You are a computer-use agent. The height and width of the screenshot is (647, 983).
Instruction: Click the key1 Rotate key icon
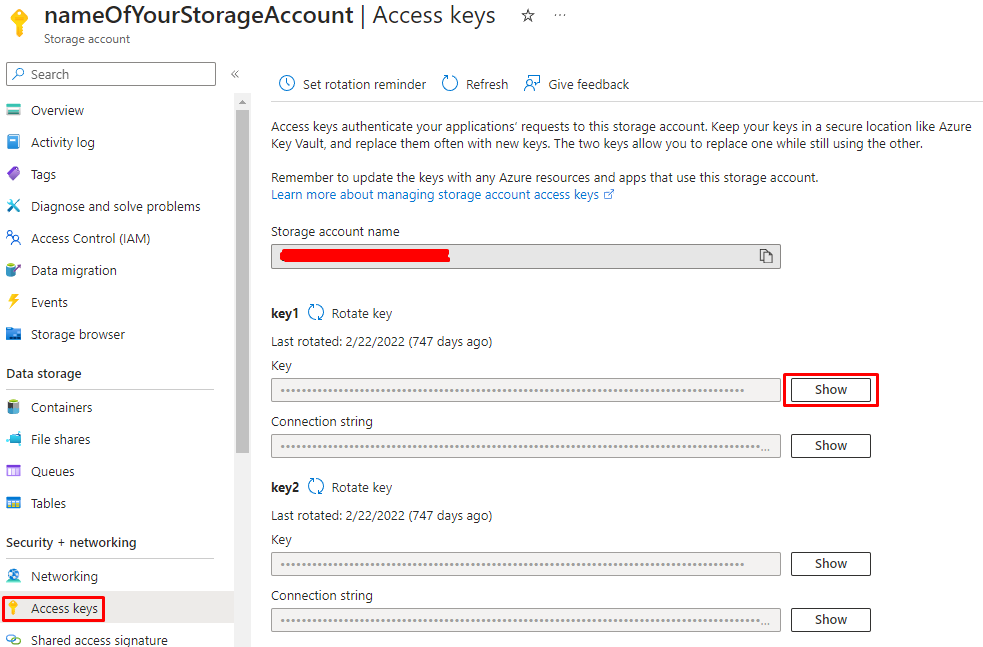click(x=316, y=313)
